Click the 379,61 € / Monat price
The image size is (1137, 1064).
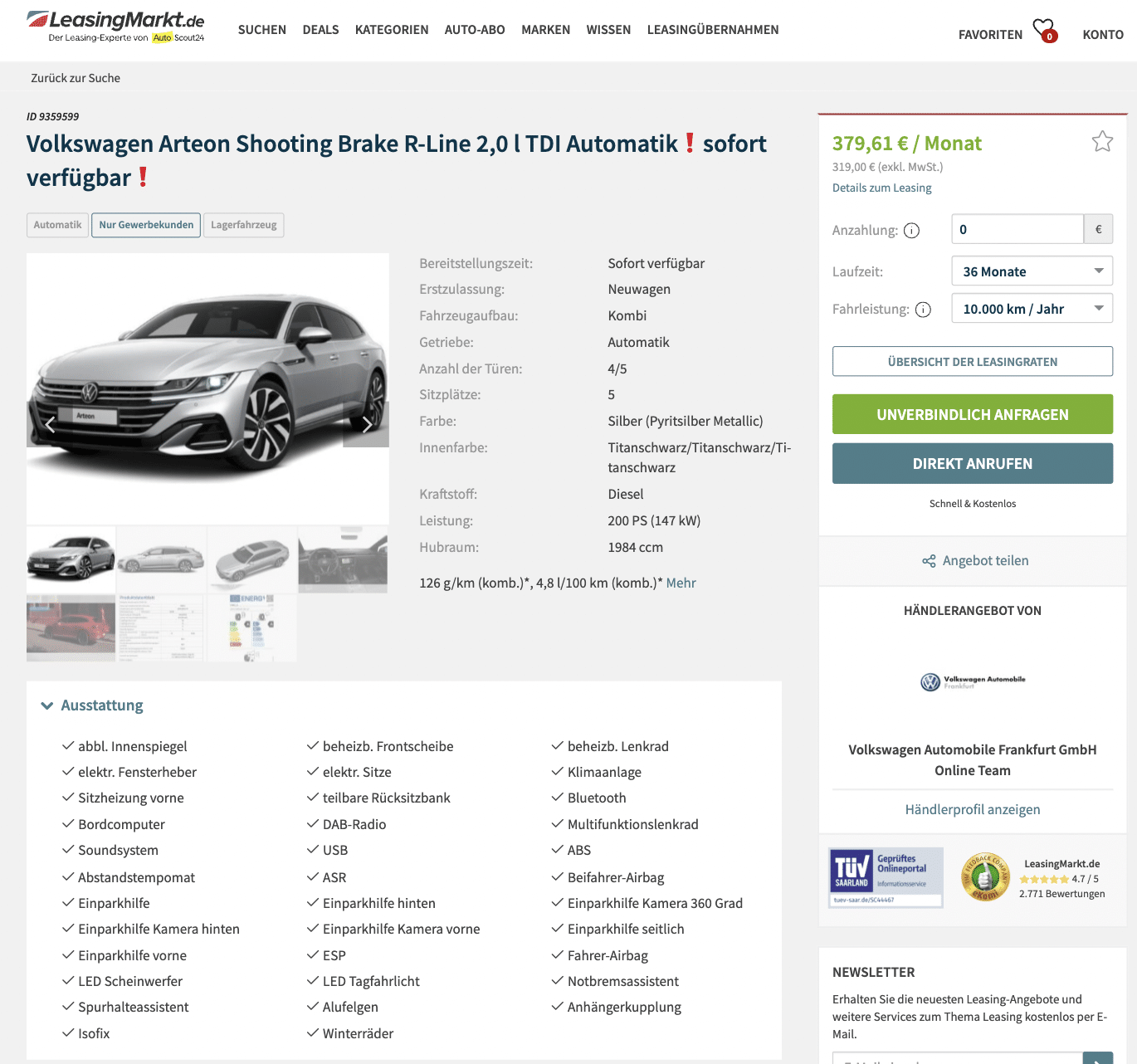coord(907,144)
